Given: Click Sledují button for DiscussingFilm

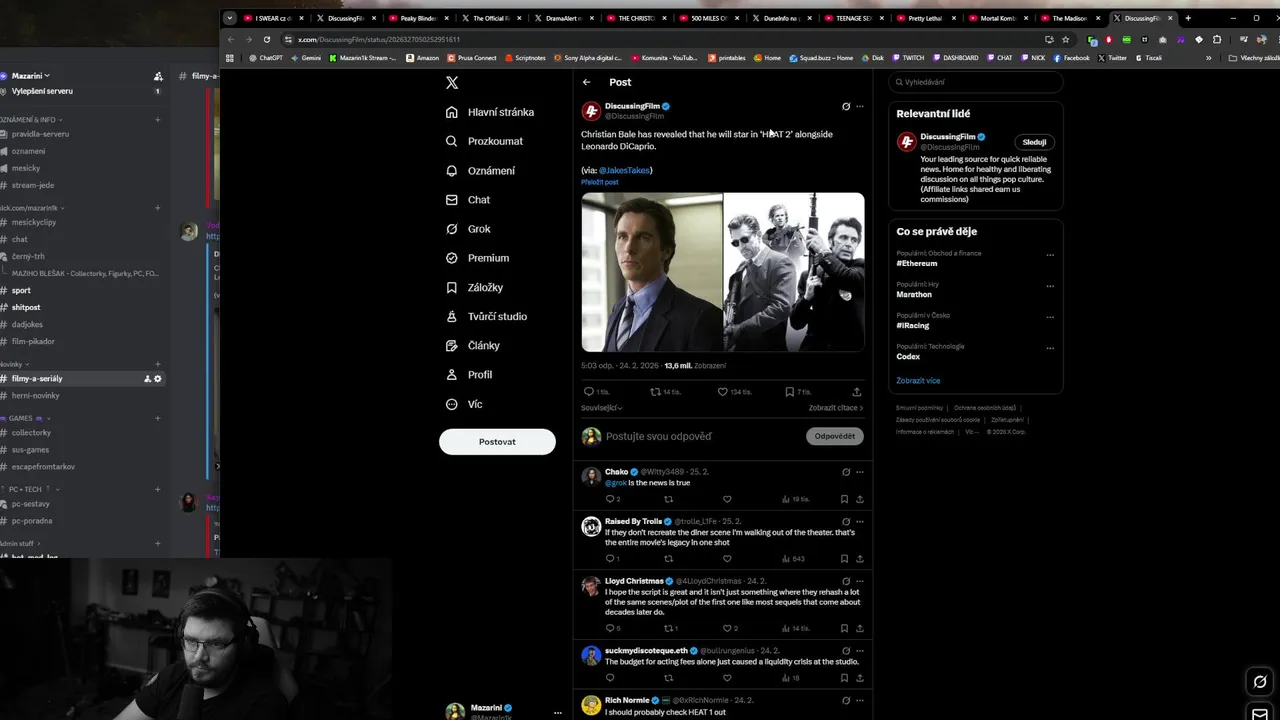Looking at the screenshot, I should 1034,142.
